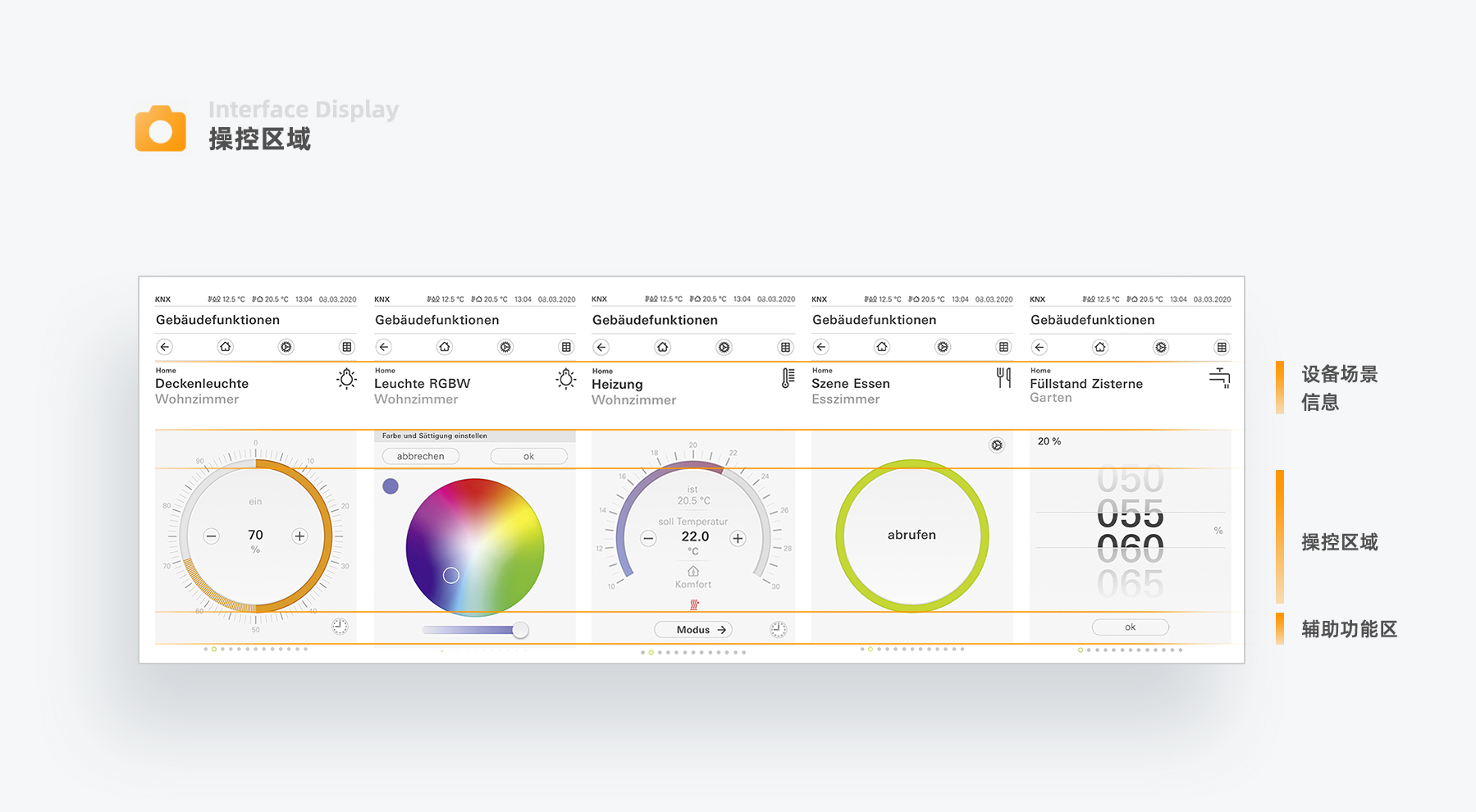Confirm color selection with ok button
1476x812 pixels.
pos(528,456)
